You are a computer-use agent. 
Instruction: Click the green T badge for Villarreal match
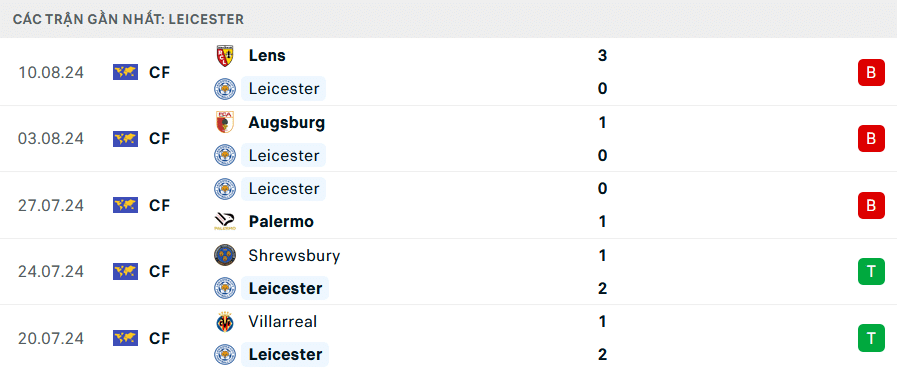[x=871, y=338]
